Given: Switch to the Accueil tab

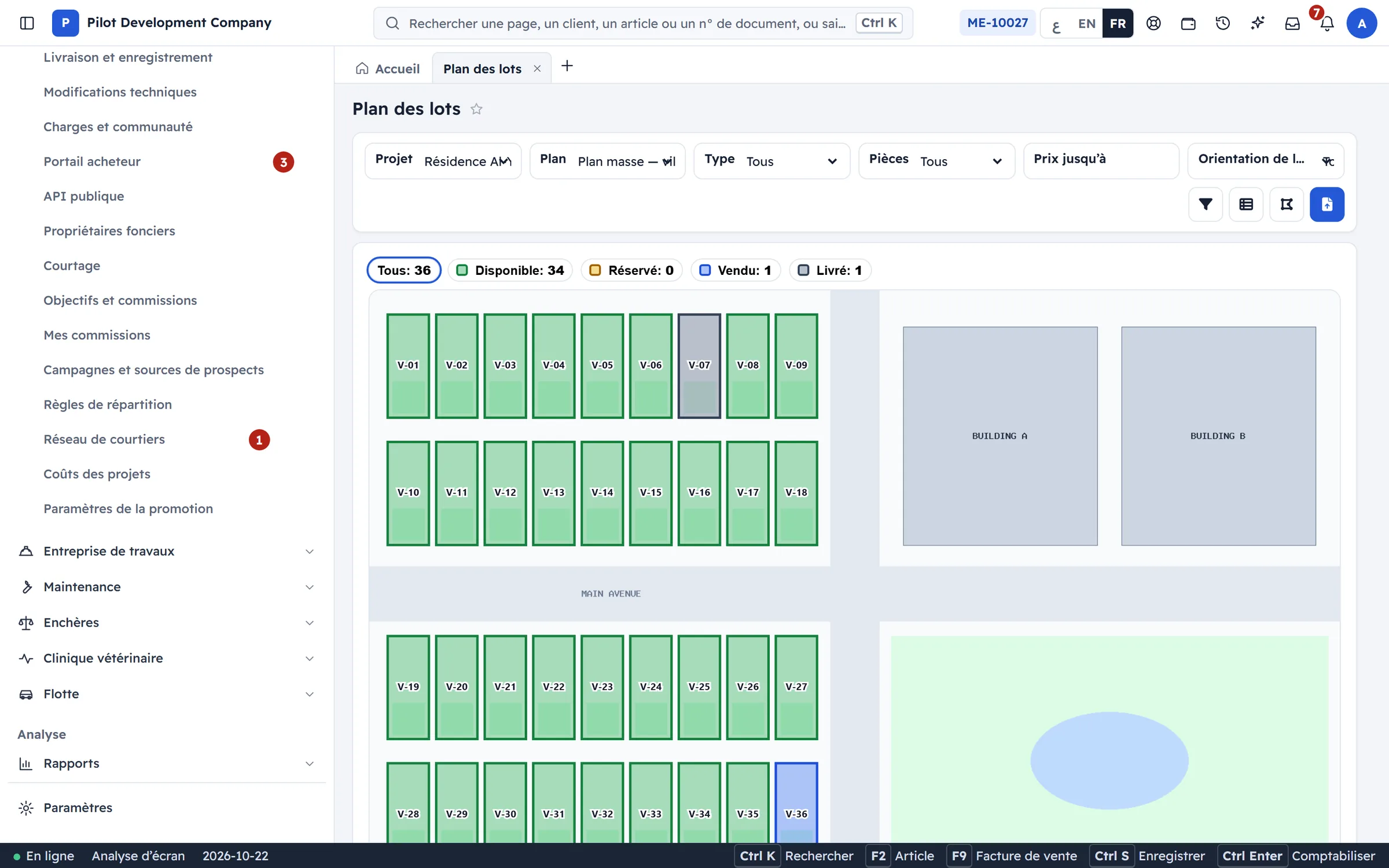Looking at the screenshot, I should coord(388,69).
